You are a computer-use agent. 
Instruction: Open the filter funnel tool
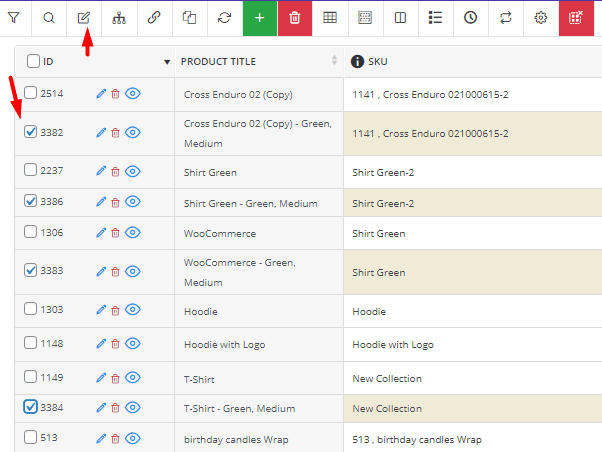[14, 18]
